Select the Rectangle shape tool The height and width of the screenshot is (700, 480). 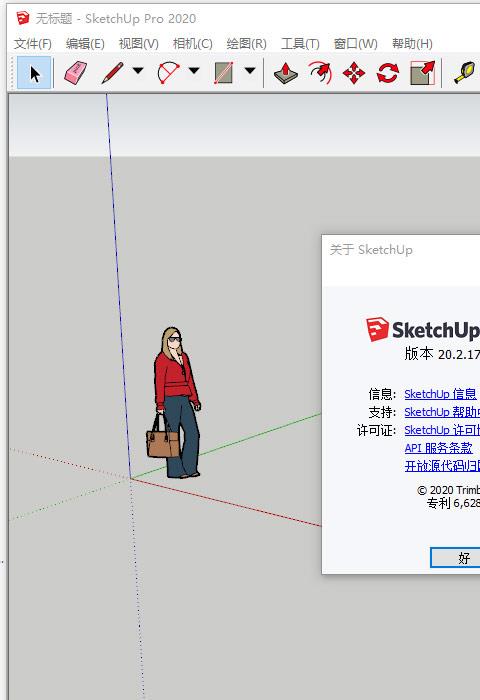click(x=224, y=73)
